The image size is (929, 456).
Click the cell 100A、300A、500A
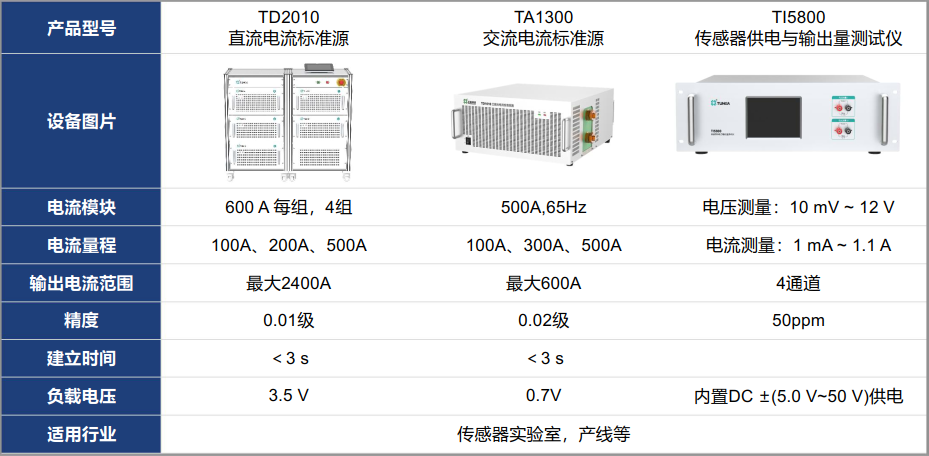(x=543, y=245)
